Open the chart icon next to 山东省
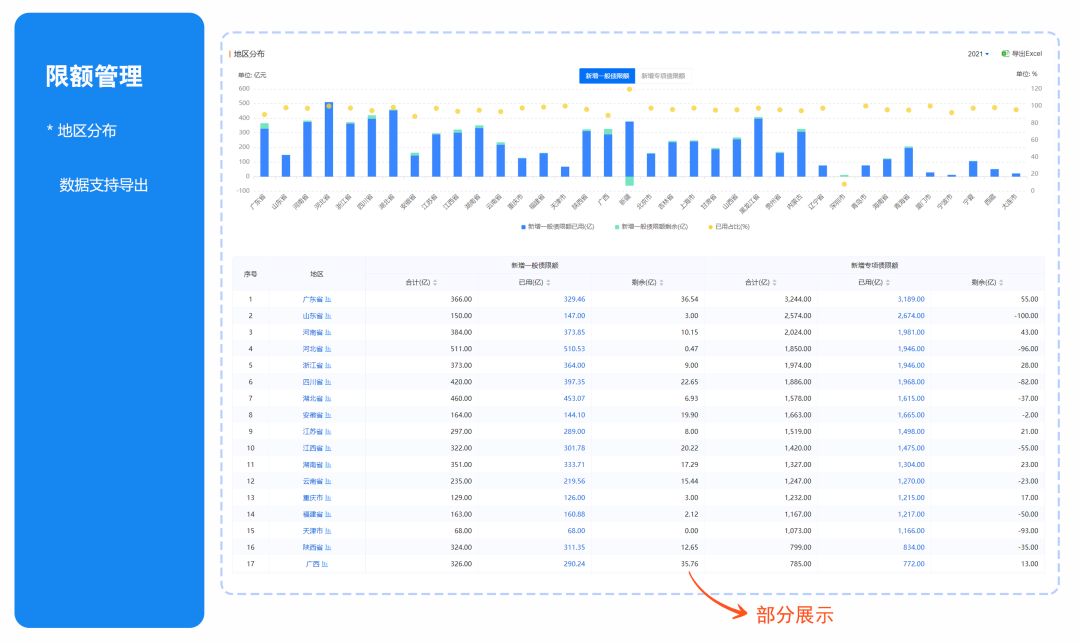 328,315
